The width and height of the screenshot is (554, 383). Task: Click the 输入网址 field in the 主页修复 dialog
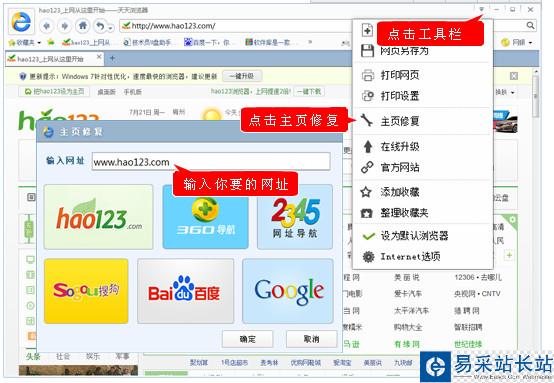[x=211, y=161]
